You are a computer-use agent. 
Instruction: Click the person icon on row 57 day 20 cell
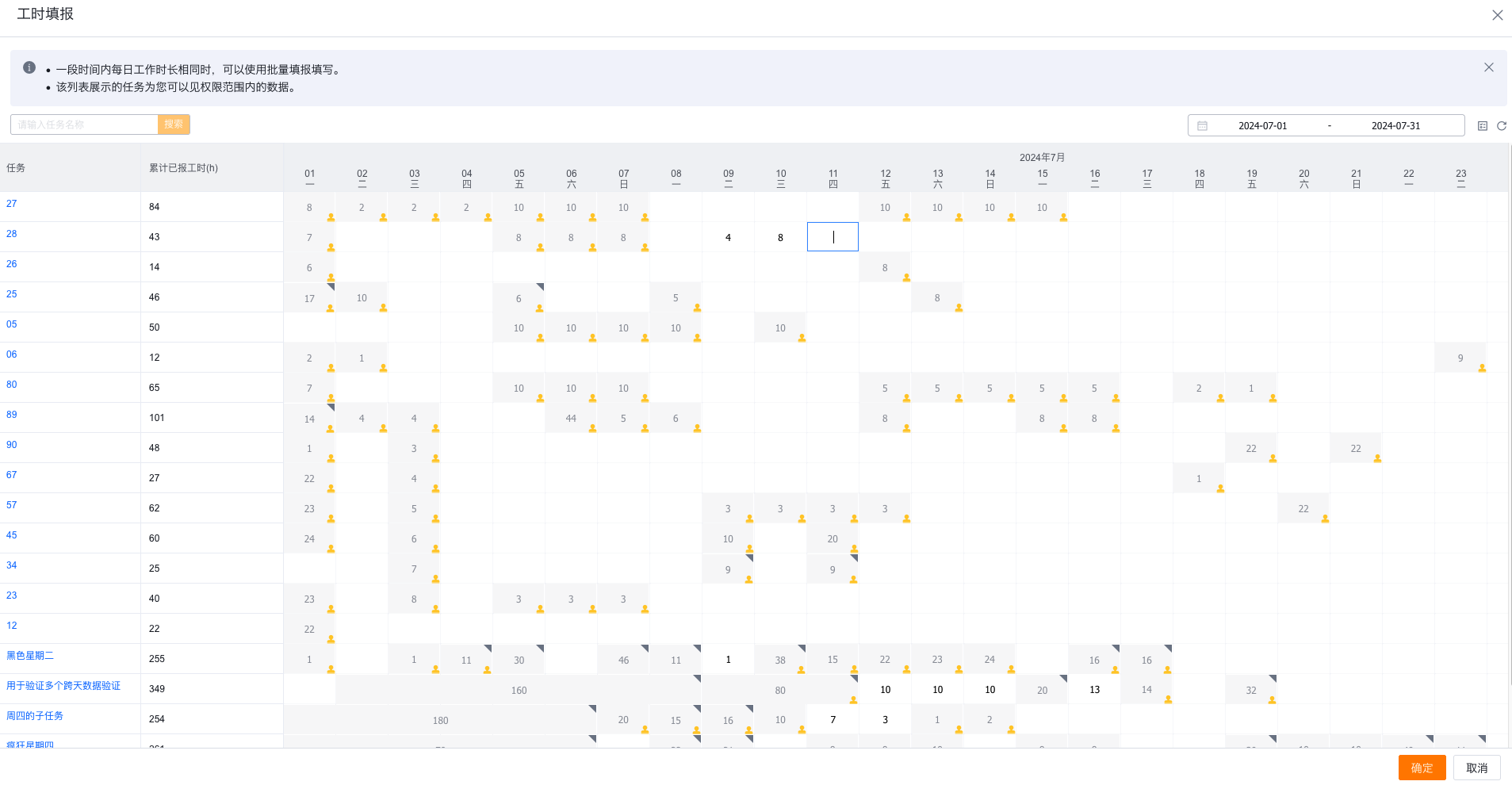(1324, 519)
